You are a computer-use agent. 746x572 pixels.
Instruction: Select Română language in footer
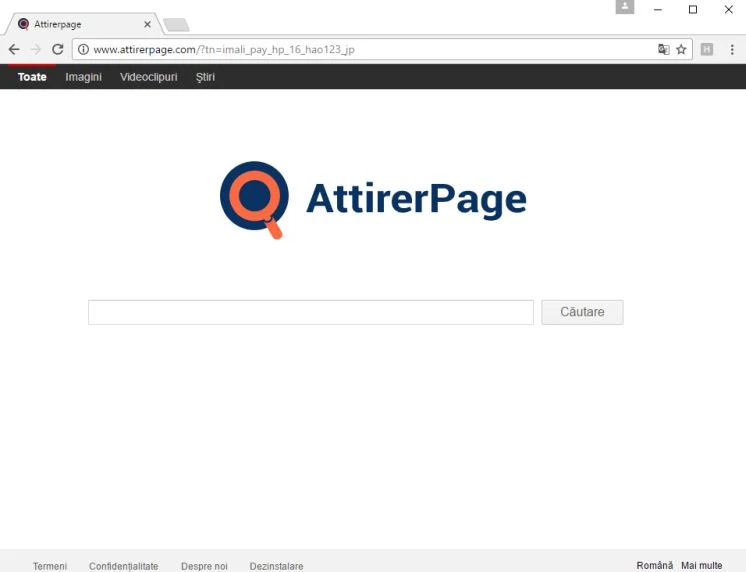(655, 565)
